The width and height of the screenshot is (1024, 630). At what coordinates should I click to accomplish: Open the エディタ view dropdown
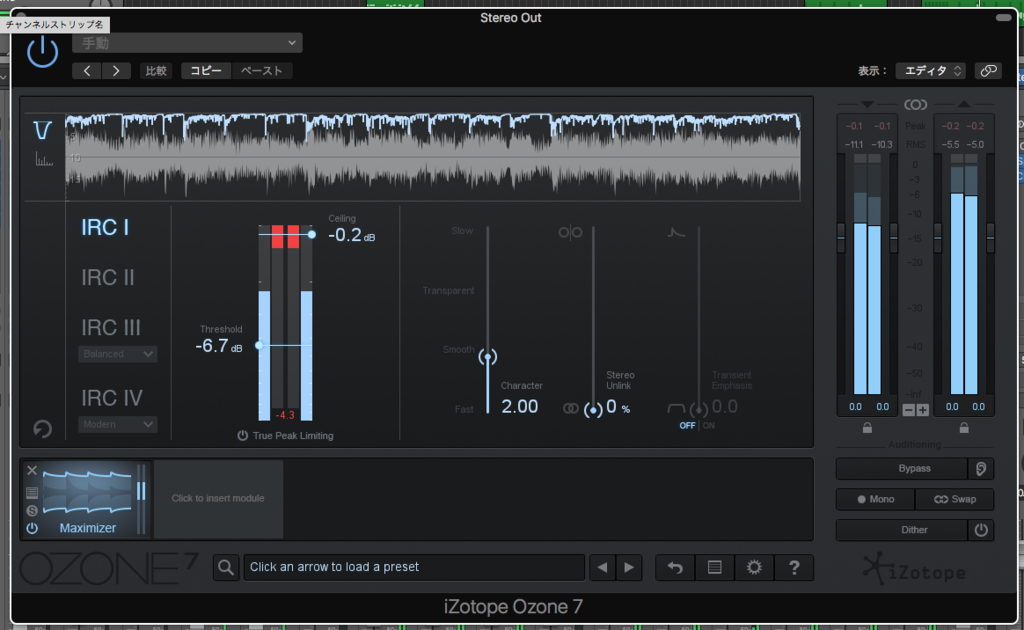[x=931, y=71]
